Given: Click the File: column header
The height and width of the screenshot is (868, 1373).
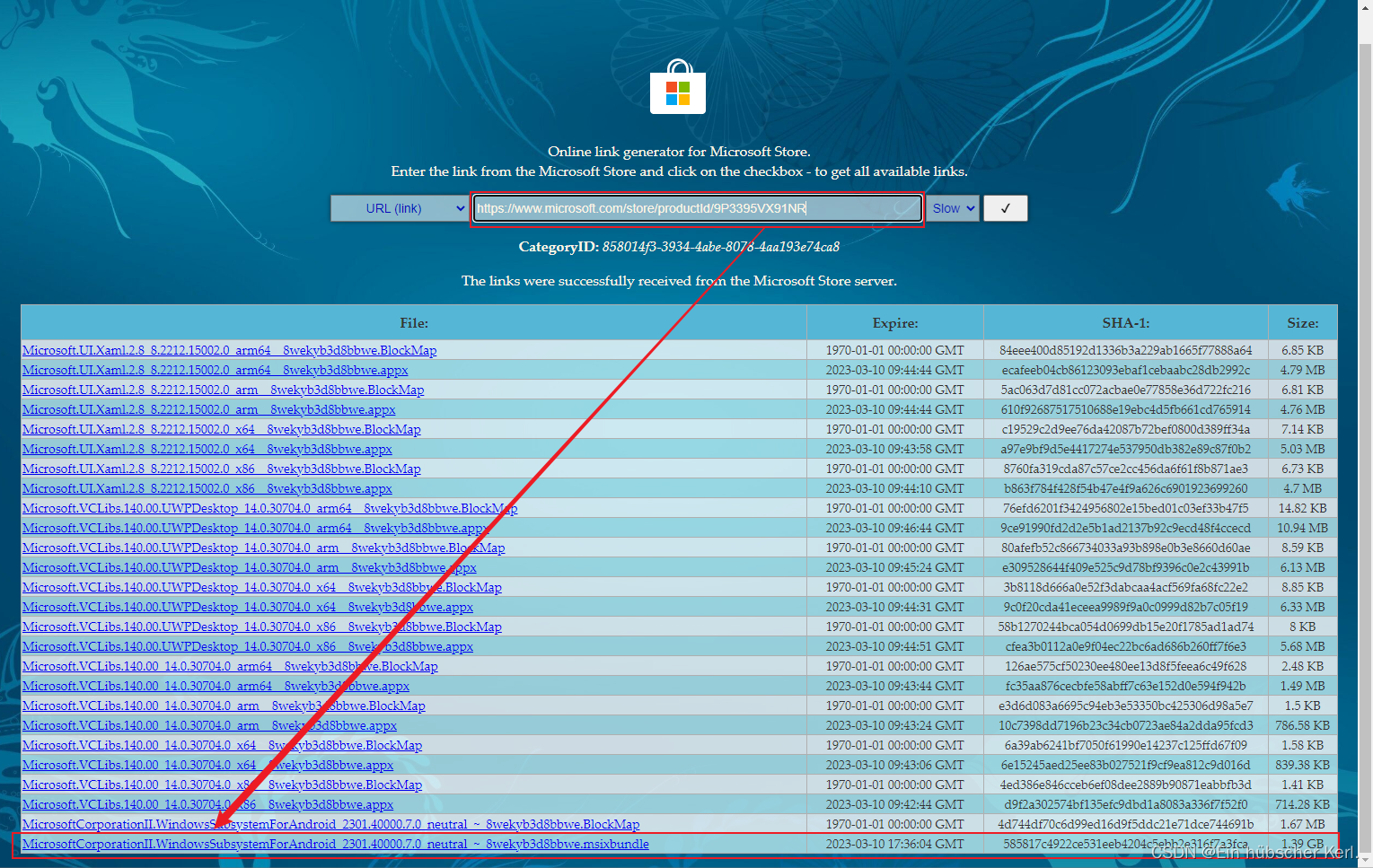Looking at the screenshot, I should [414, 323].
